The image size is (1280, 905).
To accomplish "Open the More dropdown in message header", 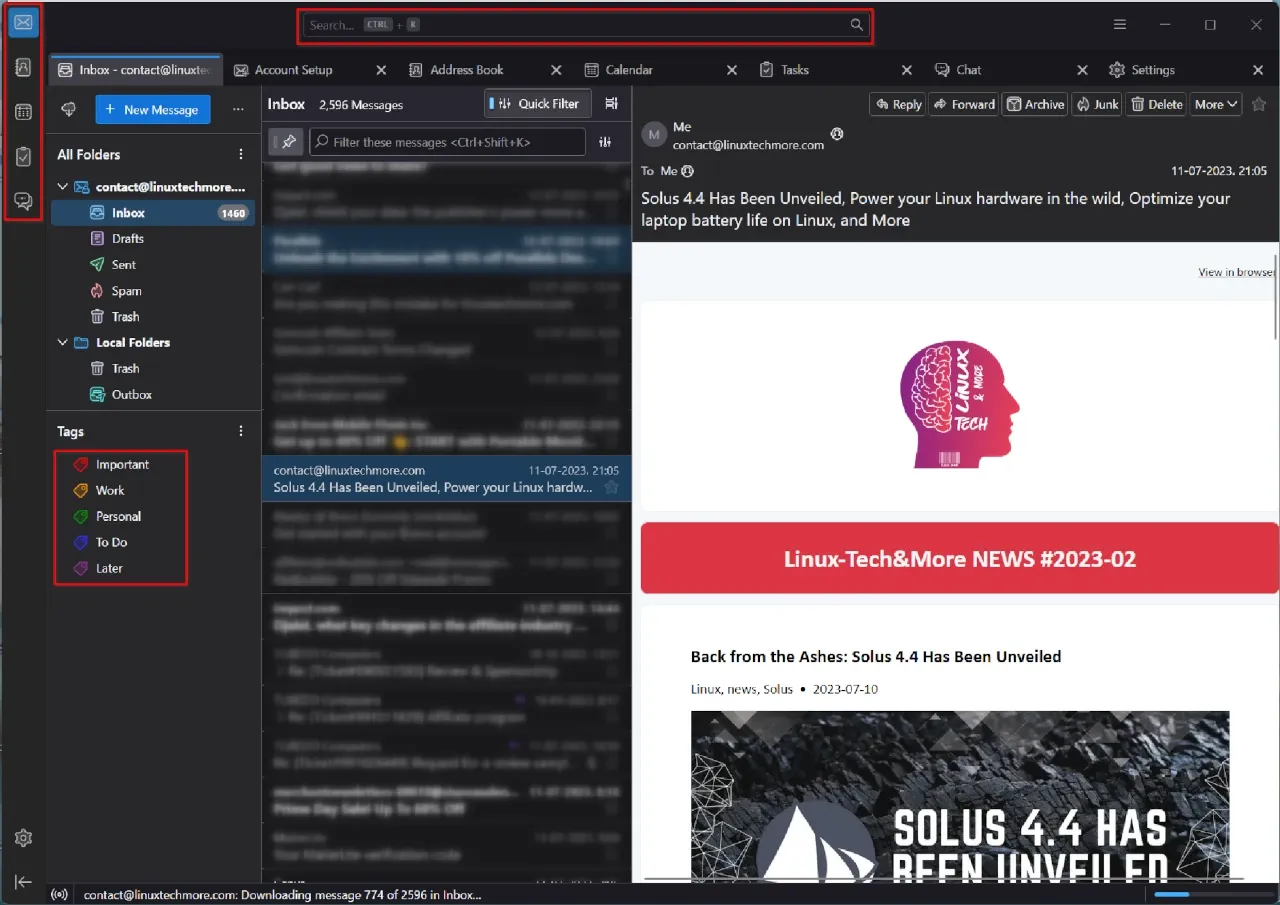I will click(x=1216, y=104).
